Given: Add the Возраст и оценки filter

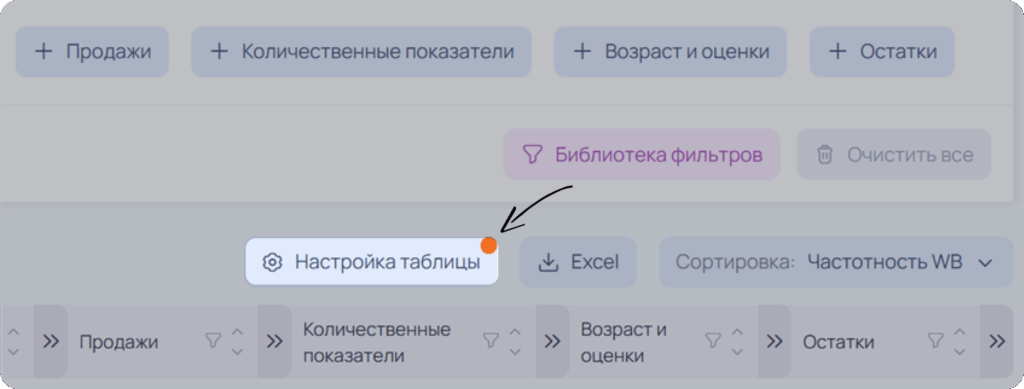Looking at the screenshot, I should click(x=671, y=52).
